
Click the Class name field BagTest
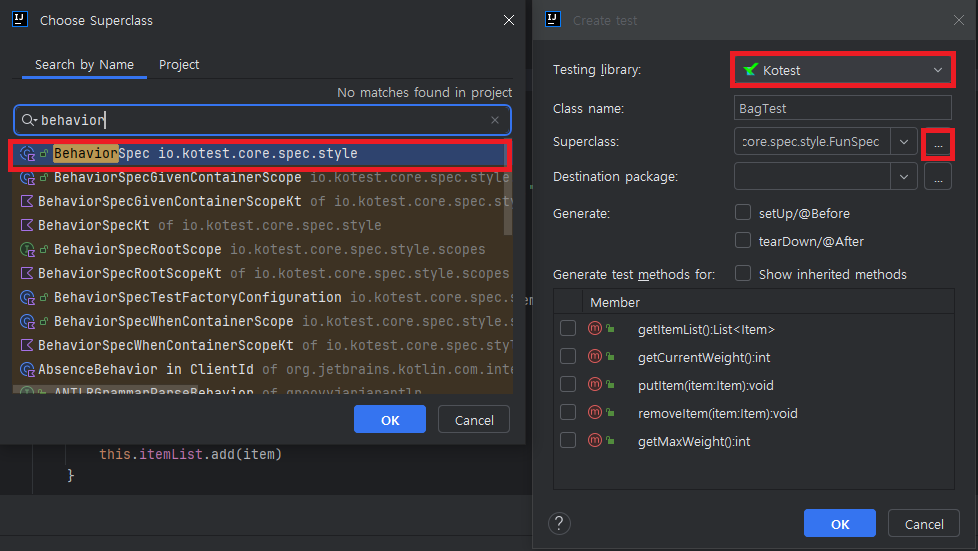click(842, 108)
